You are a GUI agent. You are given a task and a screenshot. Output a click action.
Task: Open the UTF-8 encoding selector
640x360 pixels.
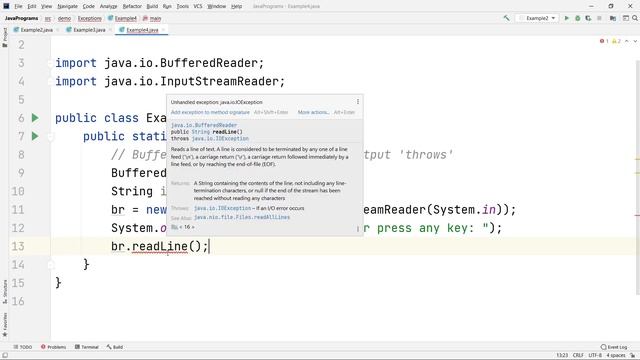pos(595,356)
